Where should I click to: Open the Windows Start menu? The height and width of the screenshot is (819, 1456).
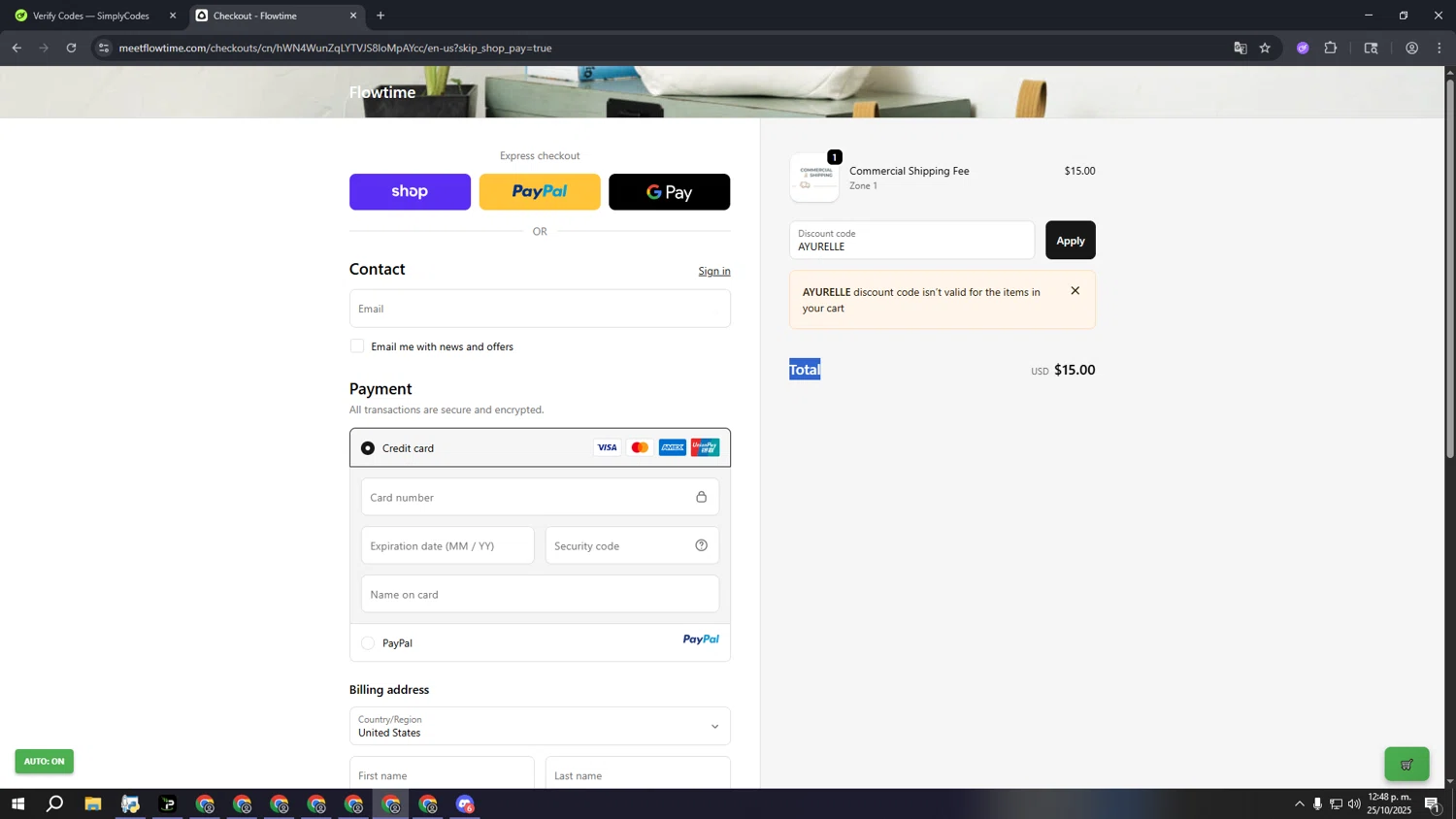[17, 804]
